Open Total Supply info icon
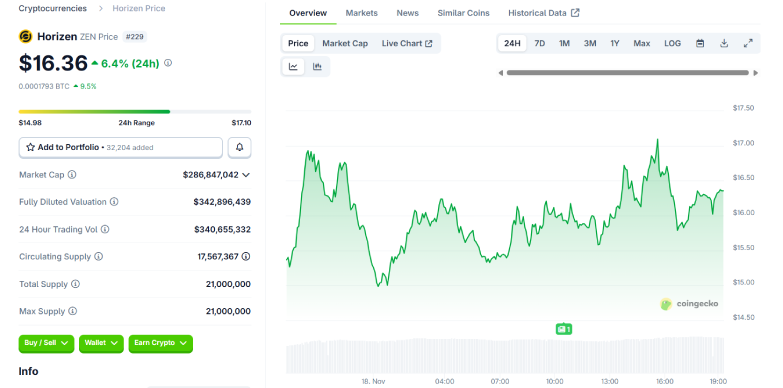 click(x=75, y=284)
